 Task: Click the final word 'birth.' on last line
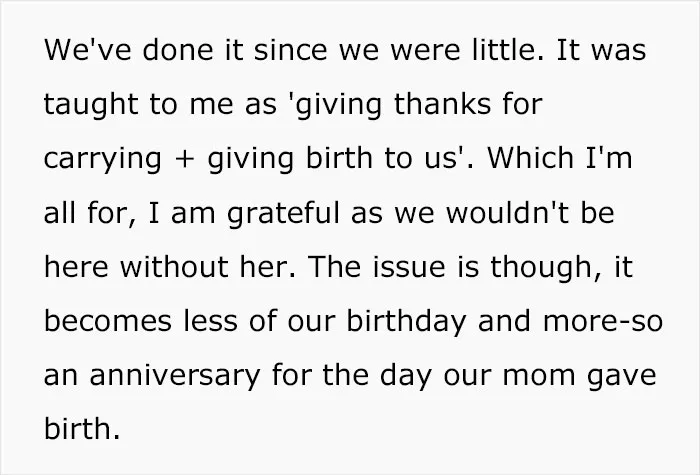click(82, 428)
